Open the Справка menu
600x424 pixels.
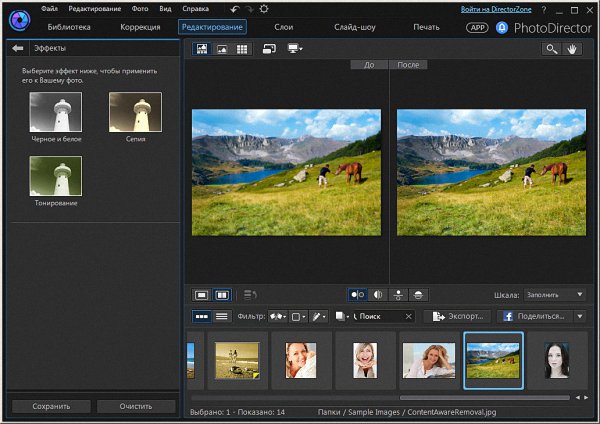click(195, 8)
